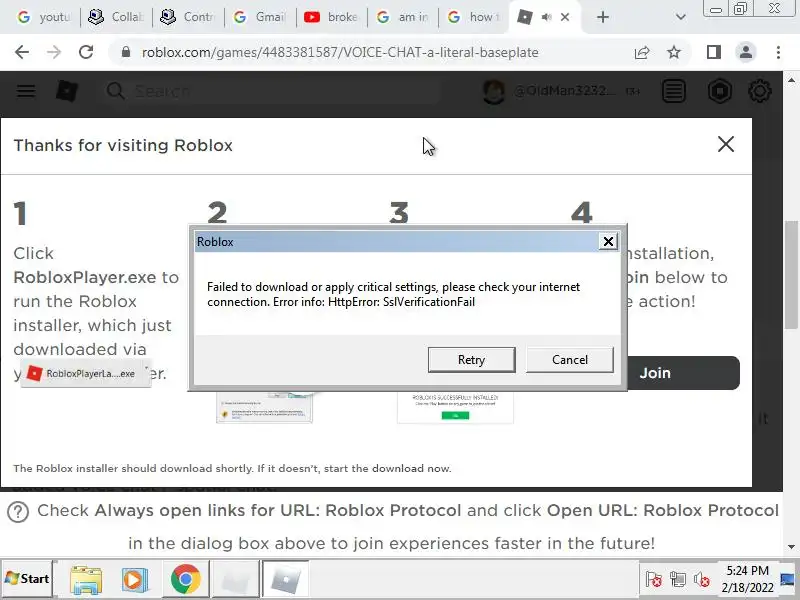
Task: Switch to the 'how t' tab
Action: (473, 17)
